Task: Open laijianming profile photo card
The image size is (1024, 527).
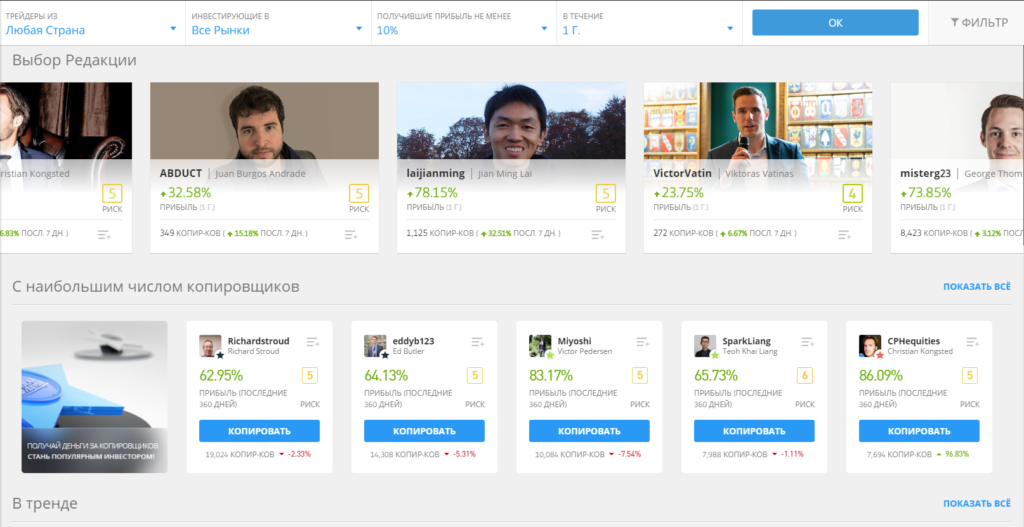Action: (x=511, y=121)
